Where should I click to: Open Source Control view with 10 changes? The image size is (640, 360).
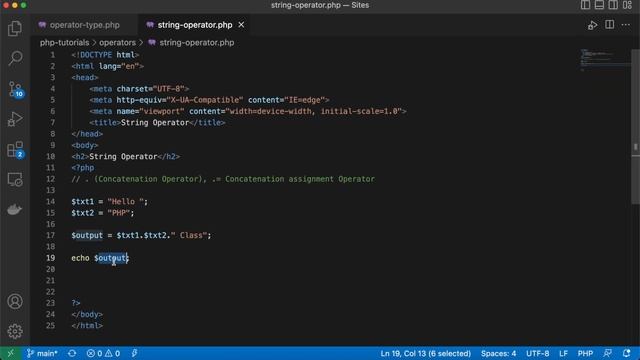16,89
